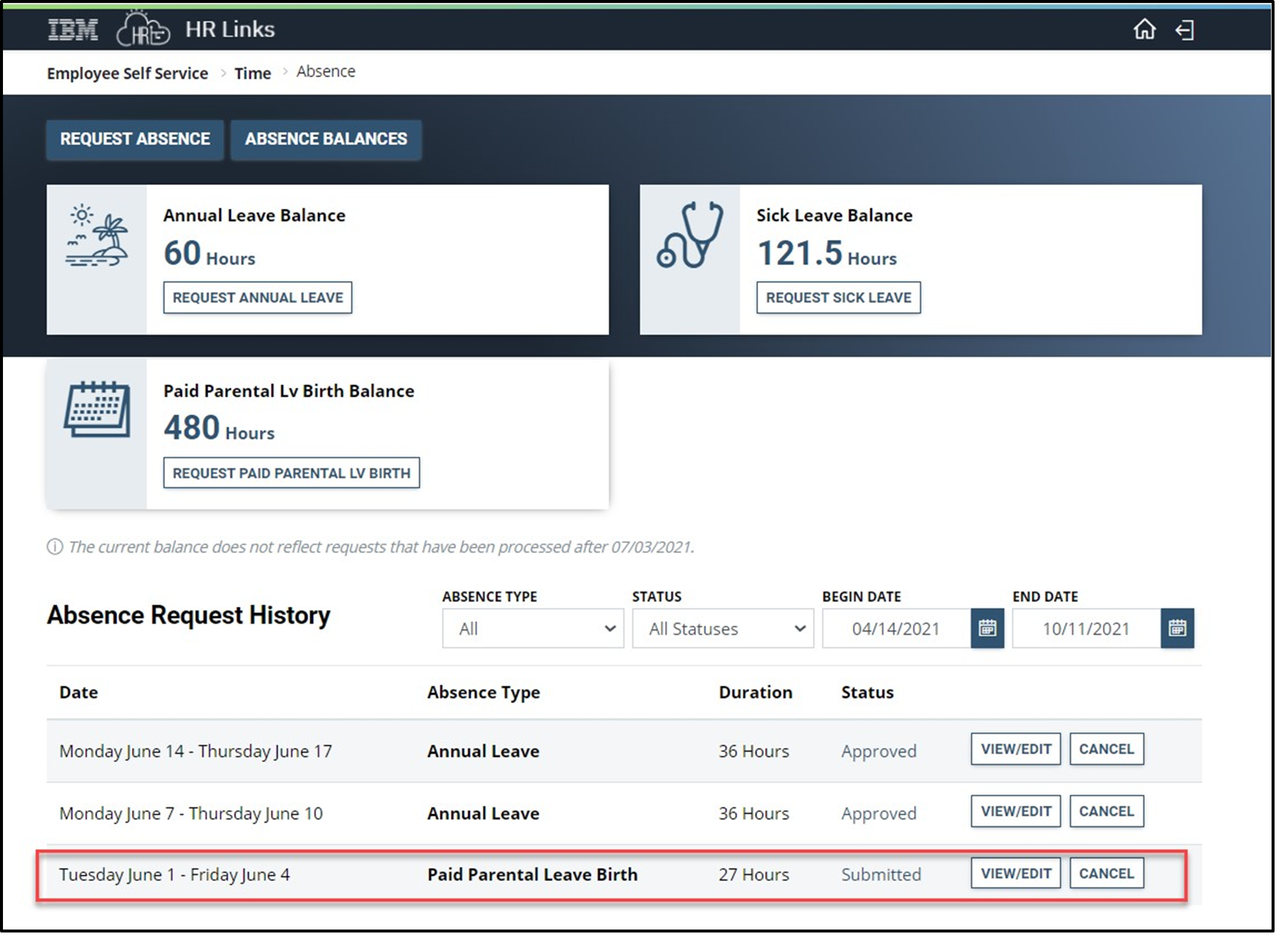Cancel the Paid Parental Leave Birth request
The height and width of the screenshot is (952, 1284).
[1106, 873]
